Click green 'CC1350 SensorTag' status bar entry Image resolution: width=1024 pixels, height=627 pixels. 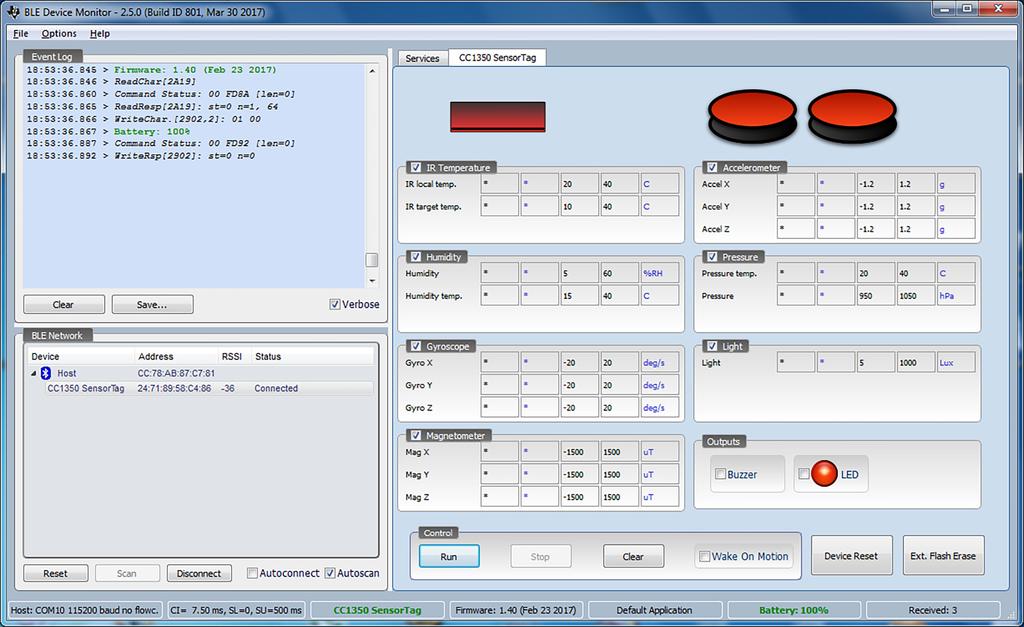377,610
